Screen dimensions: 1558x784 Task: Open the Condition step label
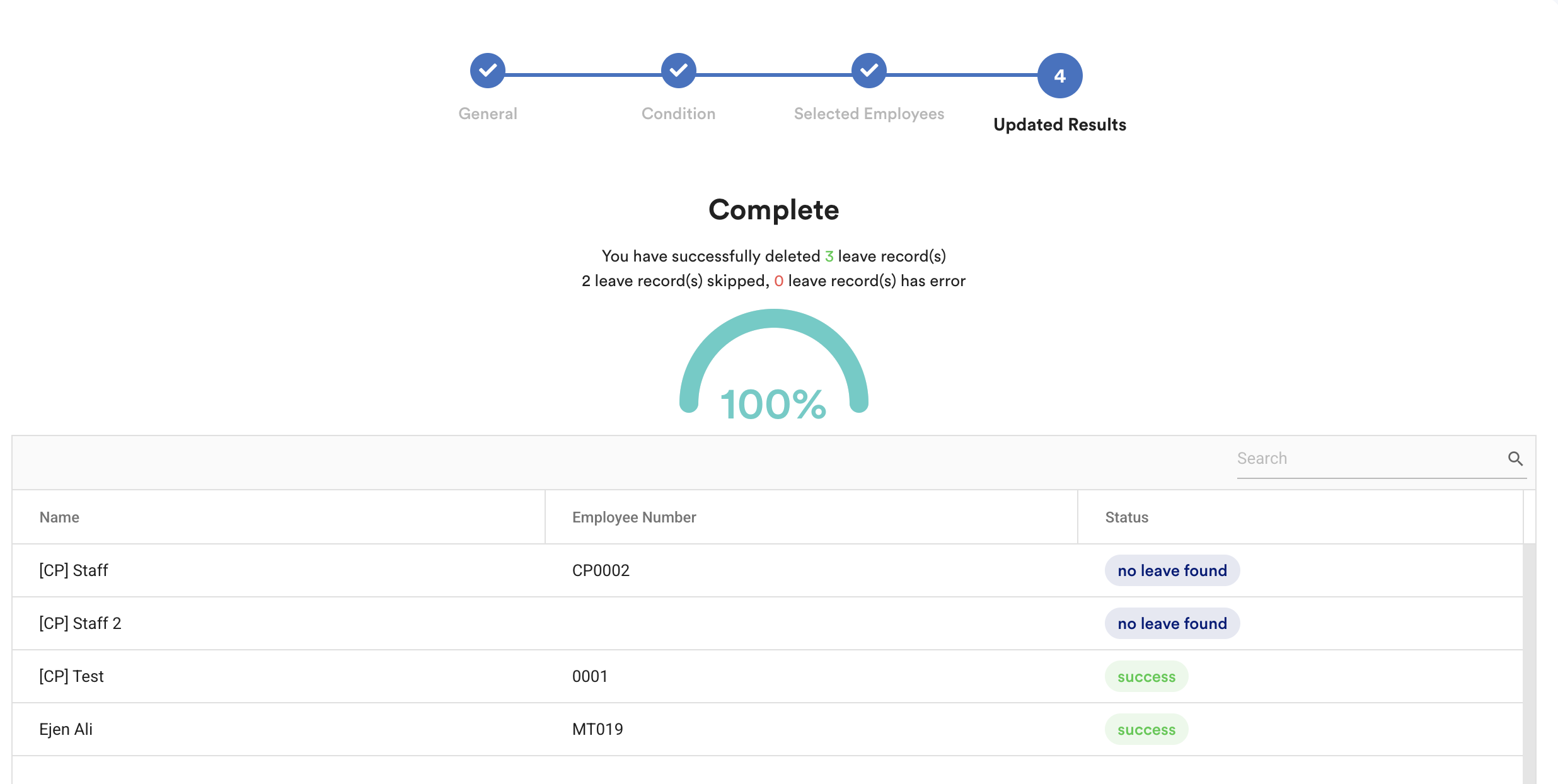(x=678, y=113)
